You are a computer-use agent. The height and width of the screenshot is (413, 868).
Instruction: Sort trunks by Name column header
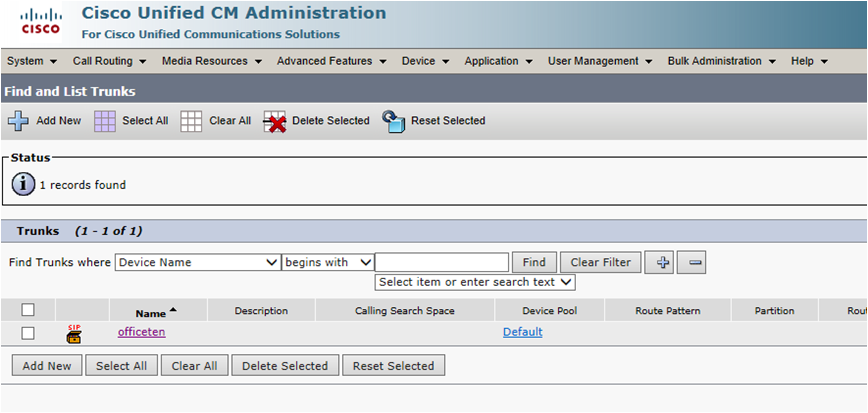click(x=151, y=311)
